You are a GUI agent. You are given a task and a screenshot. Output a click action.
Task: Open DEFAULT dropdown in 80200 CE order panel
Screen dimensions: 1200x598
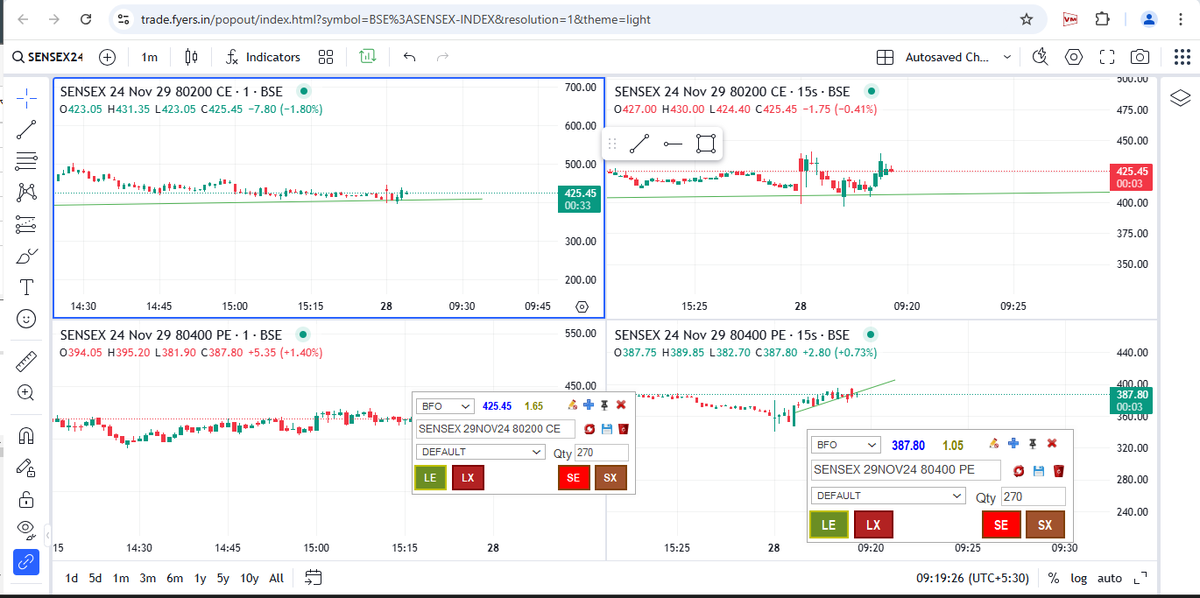coord(480,452)
